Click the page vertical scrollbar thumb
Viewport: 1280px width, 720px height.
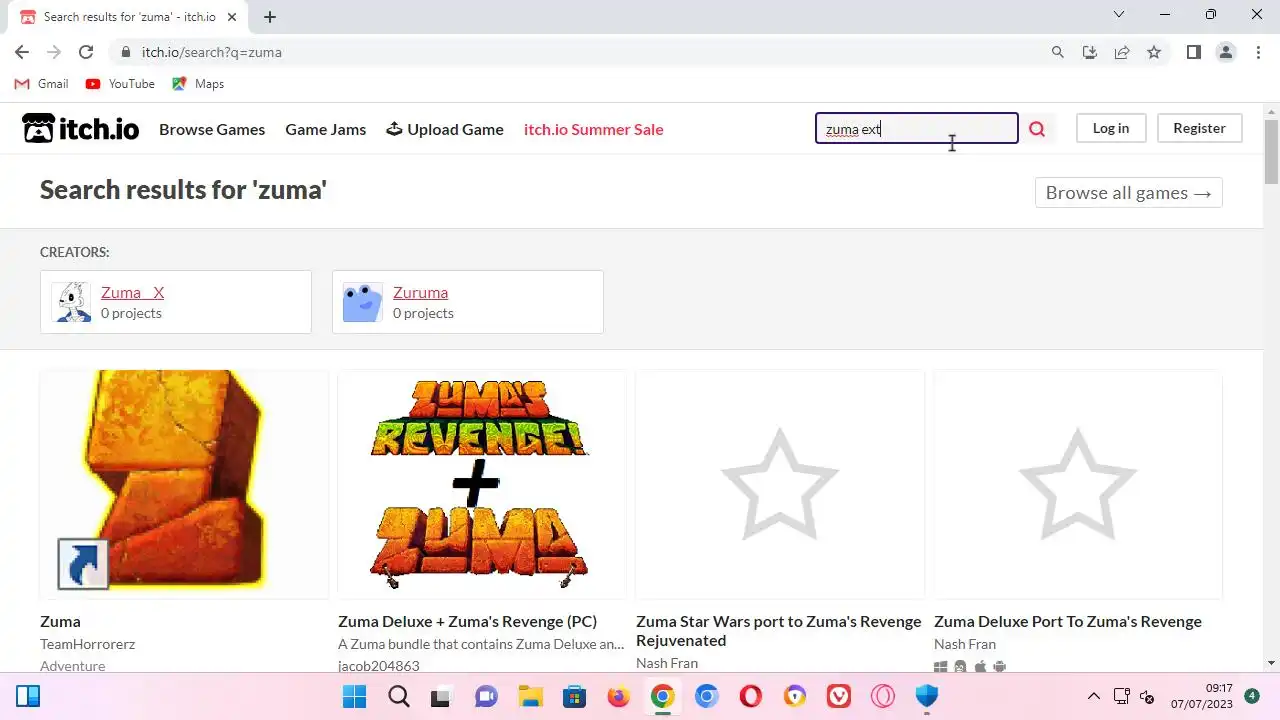pyautogui.click(x=1271, y=150)
